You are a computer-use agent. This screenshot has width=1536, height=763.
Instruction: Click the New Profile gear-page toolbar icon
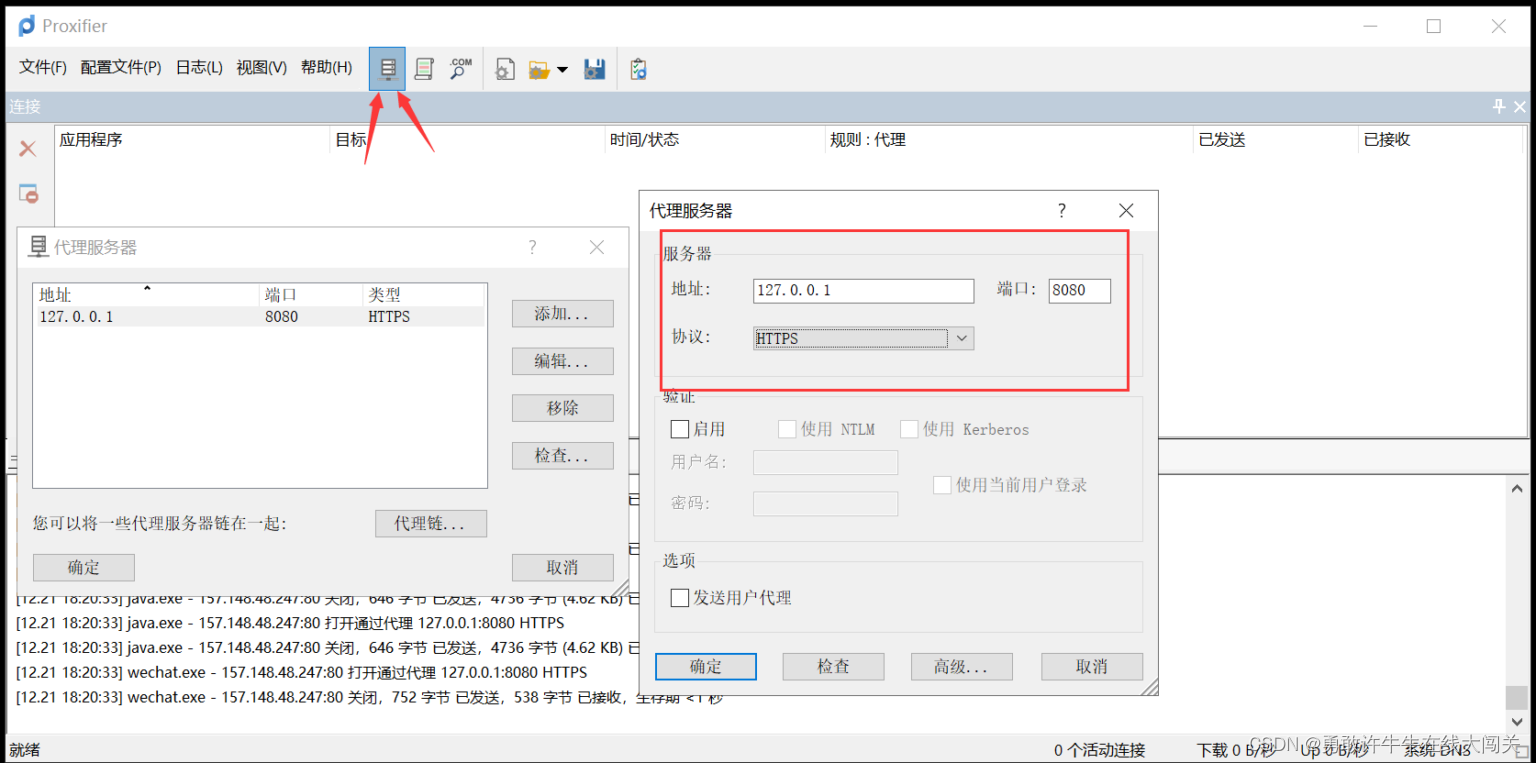(505, 69)
